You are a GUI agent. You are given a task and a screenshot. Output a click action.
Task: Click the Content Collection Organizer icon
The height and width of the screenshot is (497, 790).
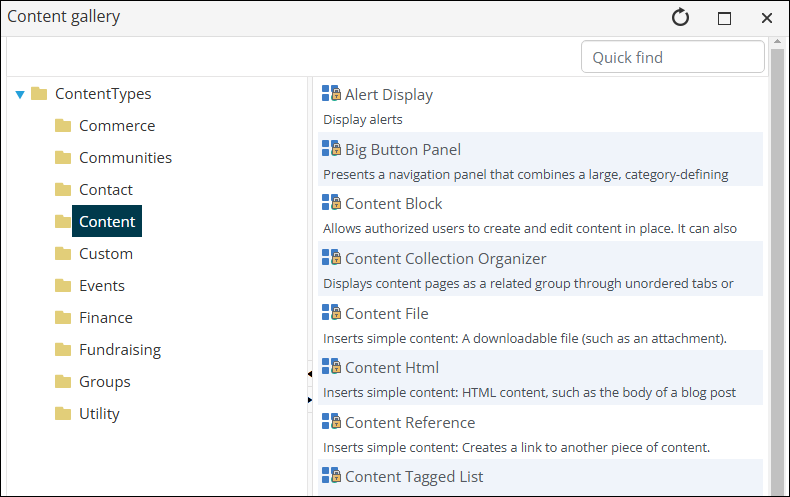[332, 257]
